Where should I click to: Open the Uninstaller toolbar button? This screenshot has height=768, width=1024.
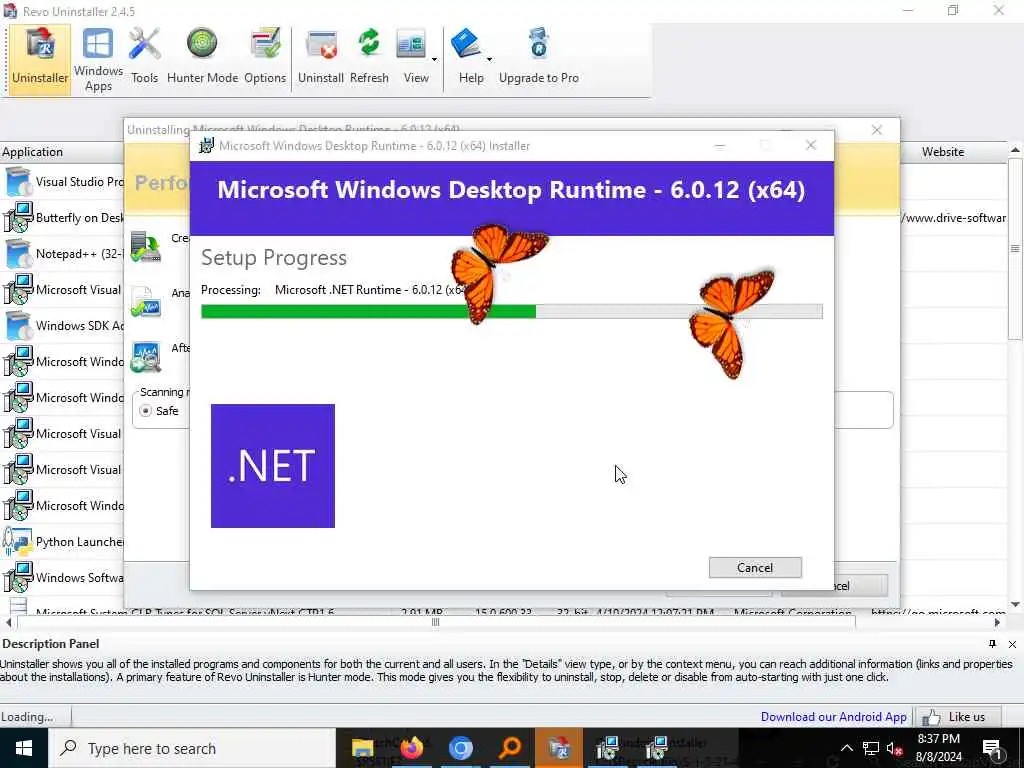(x=39, y=60)
